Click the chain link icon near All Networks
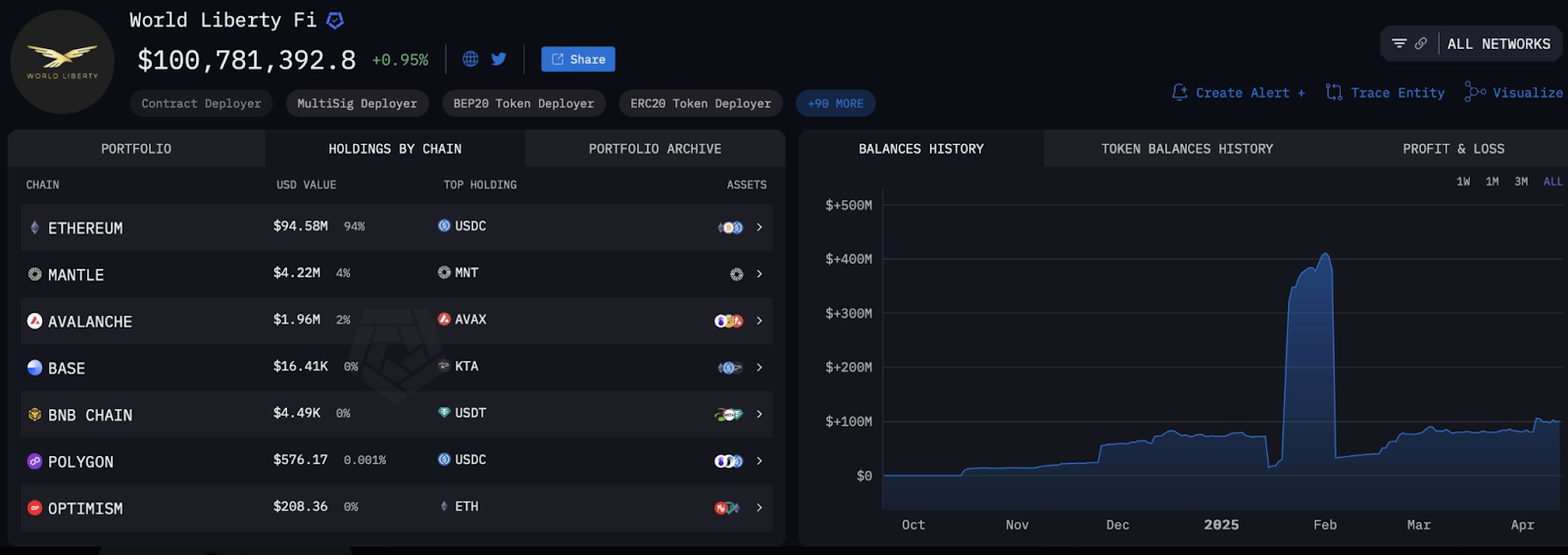 tap(1420, 43)
